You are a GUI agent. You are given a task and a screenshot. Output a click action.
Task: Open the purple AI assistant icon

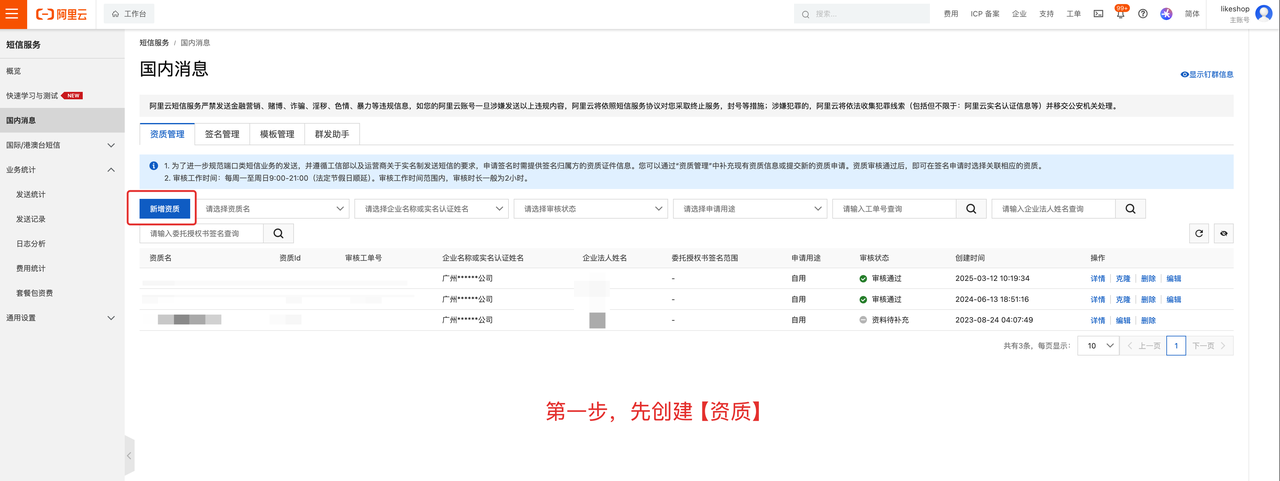tap(1166, 14)
